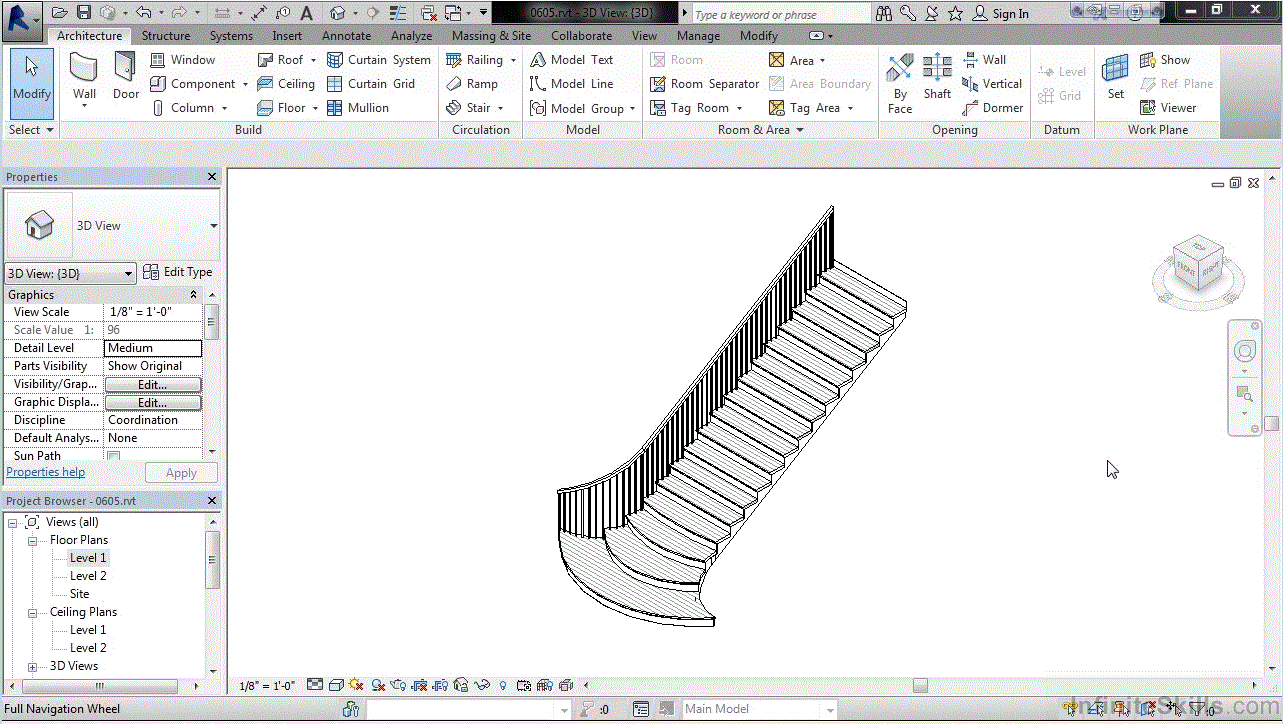The image size is (1283, 724).
Task: Toggle Show work plane visibility
Action: [1165, 60]
